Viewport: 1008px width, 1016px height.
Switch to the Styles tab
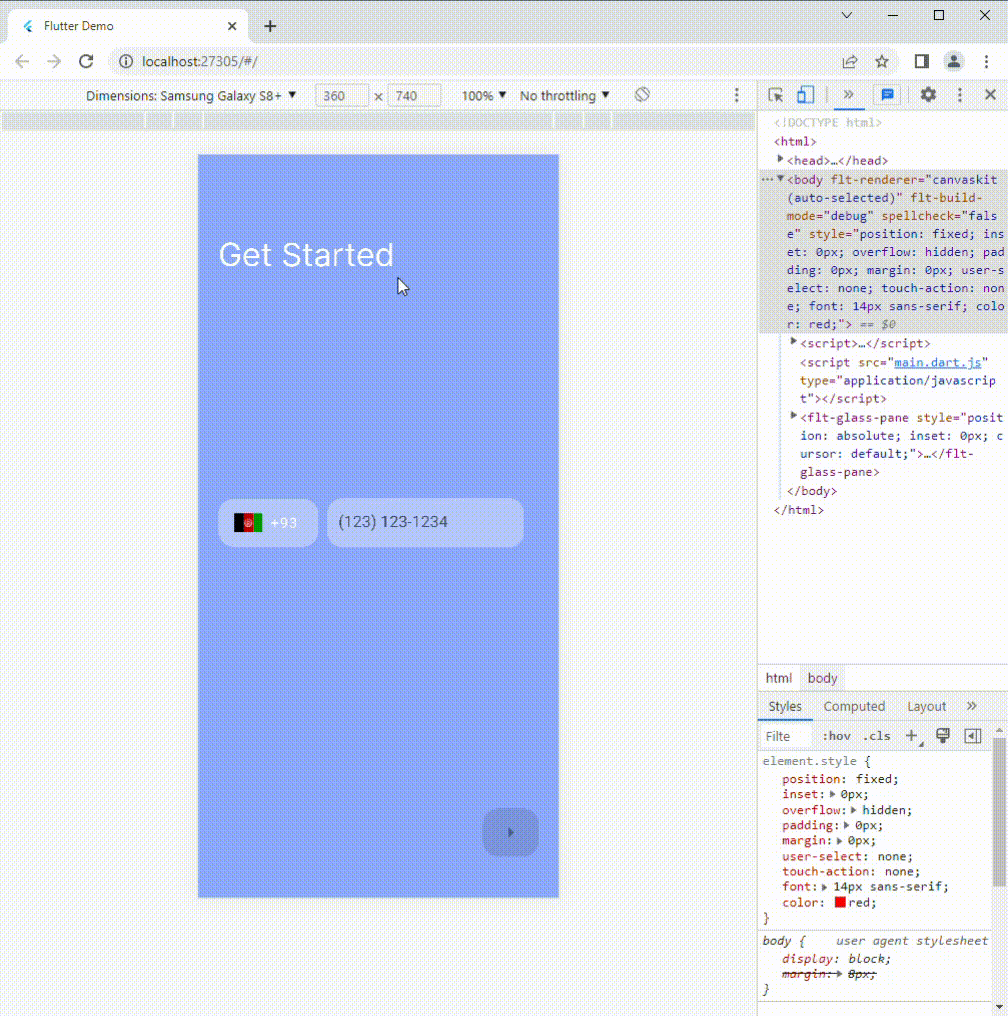tap(785, 706)
